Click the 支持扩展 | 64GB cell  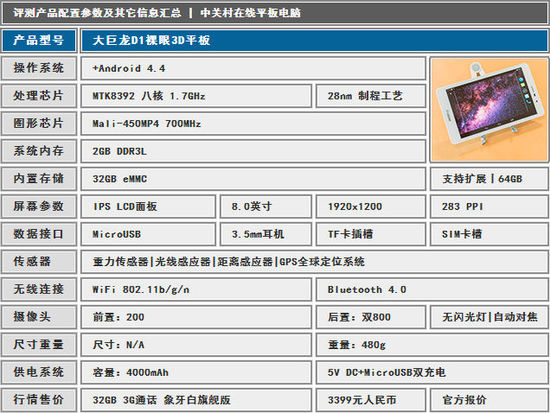click(x=489, y=179)
